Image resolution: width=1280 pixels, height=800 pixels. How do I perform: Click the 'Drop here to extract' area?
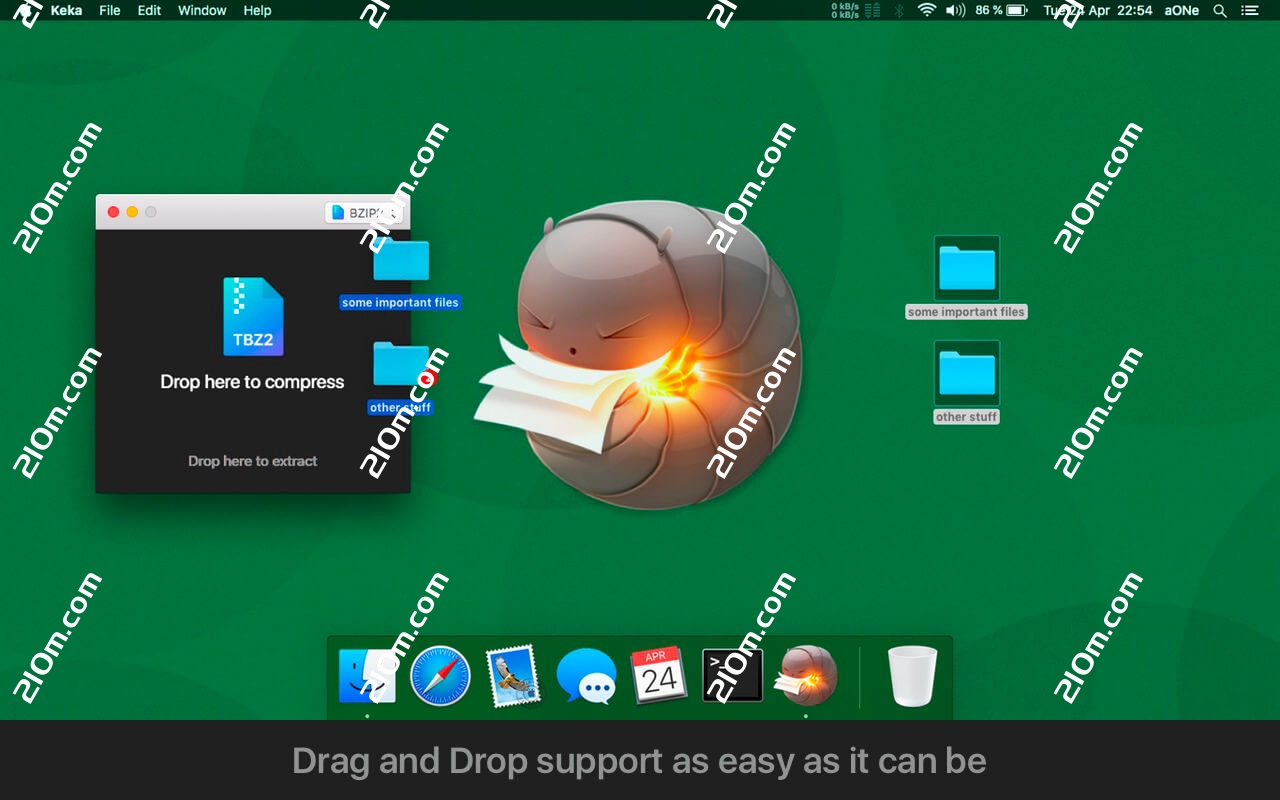[253, 461]
